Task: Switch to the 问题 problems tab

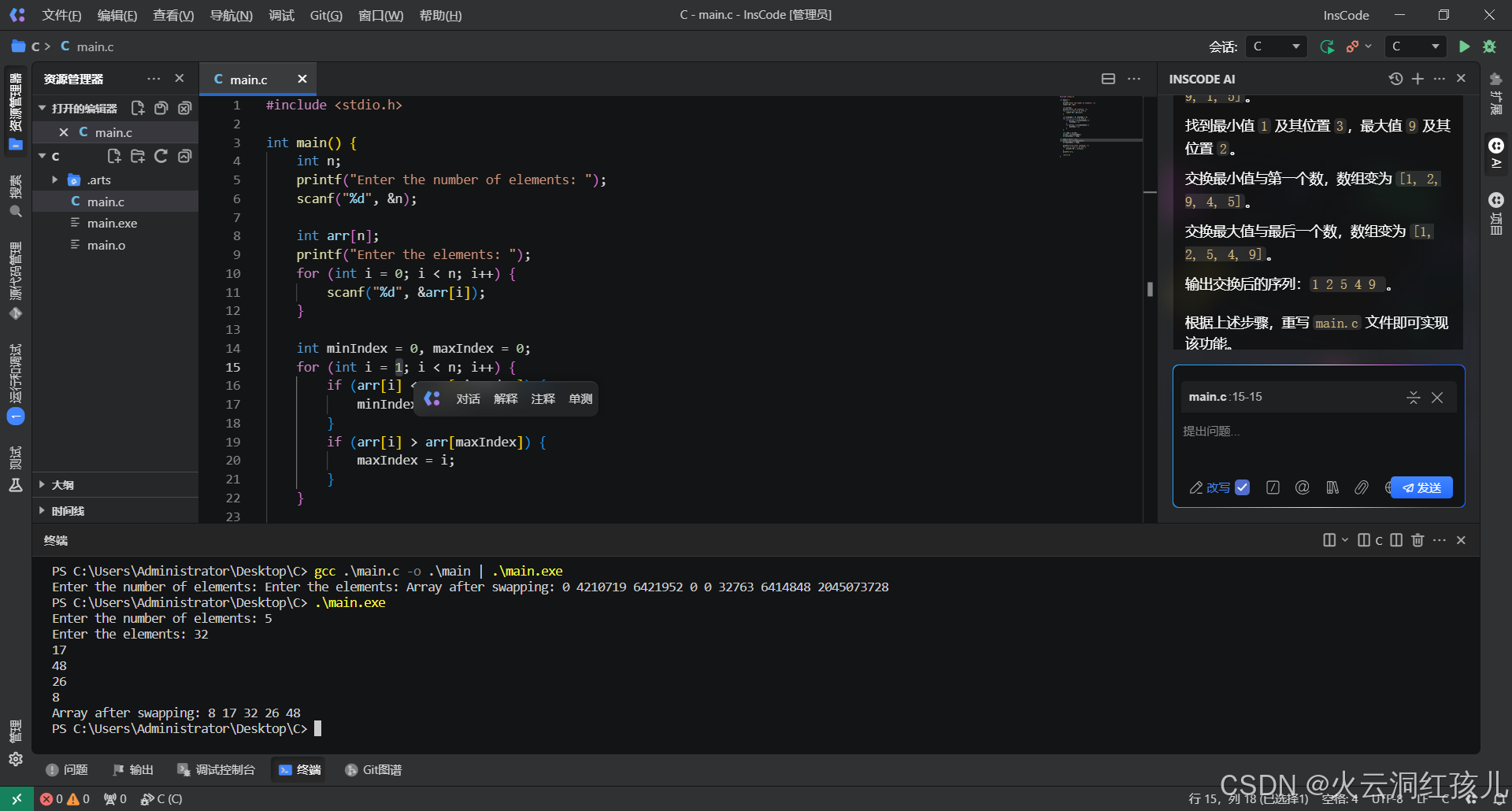Action: point(67,770)
